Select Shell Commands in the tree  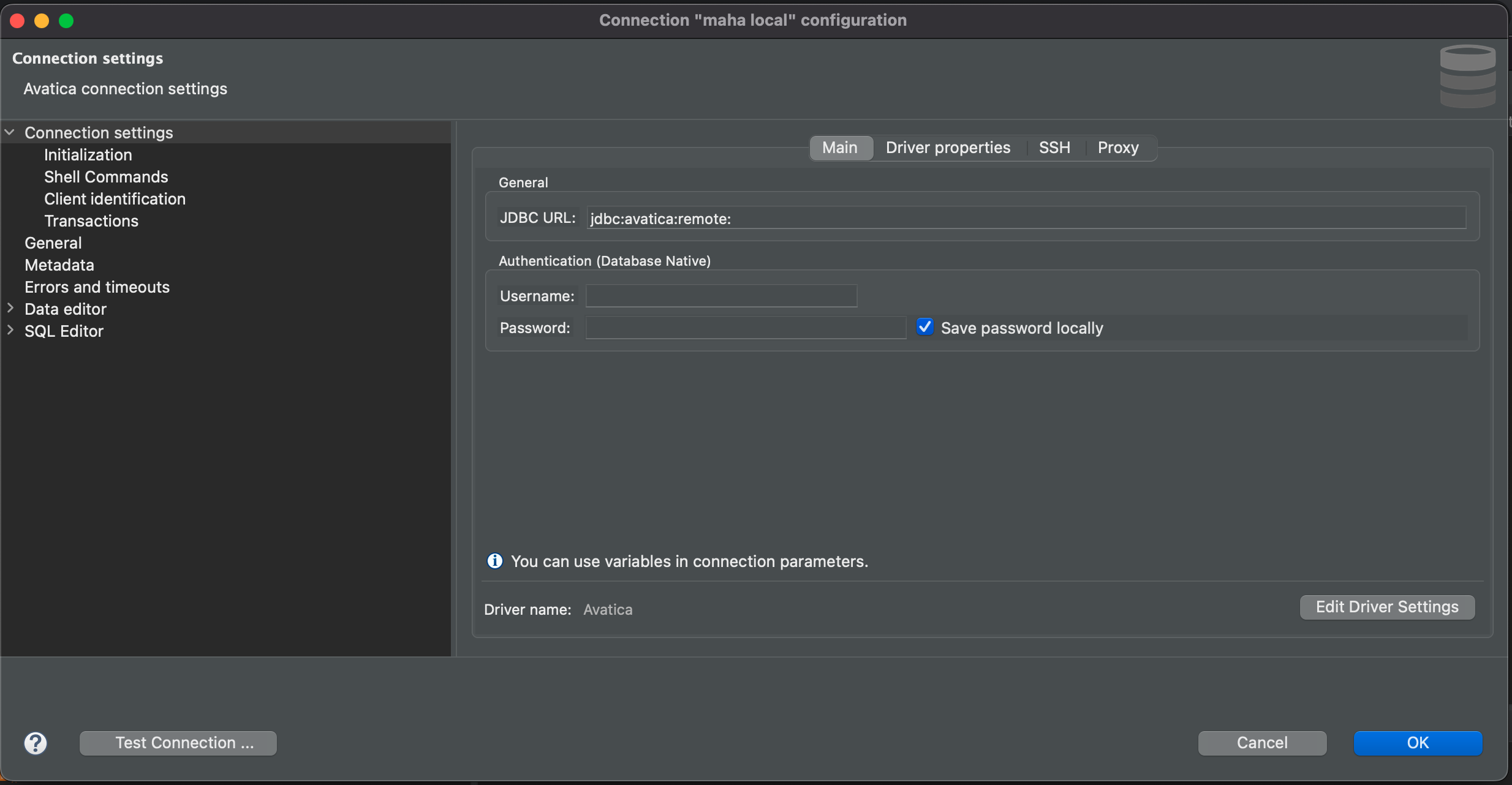pos(106,177)
